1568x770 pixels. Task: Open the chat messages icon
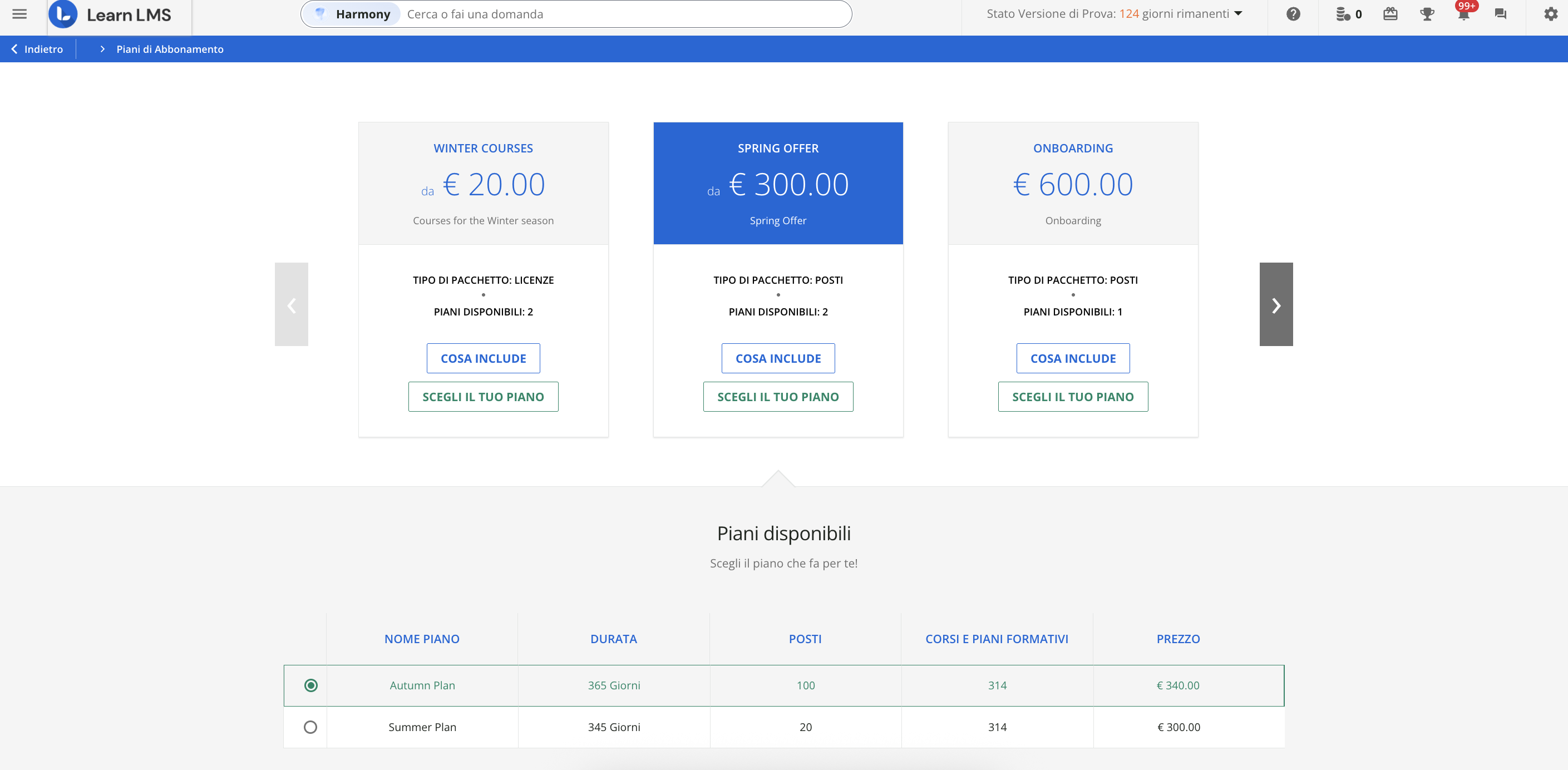[x=1501, y=14]
